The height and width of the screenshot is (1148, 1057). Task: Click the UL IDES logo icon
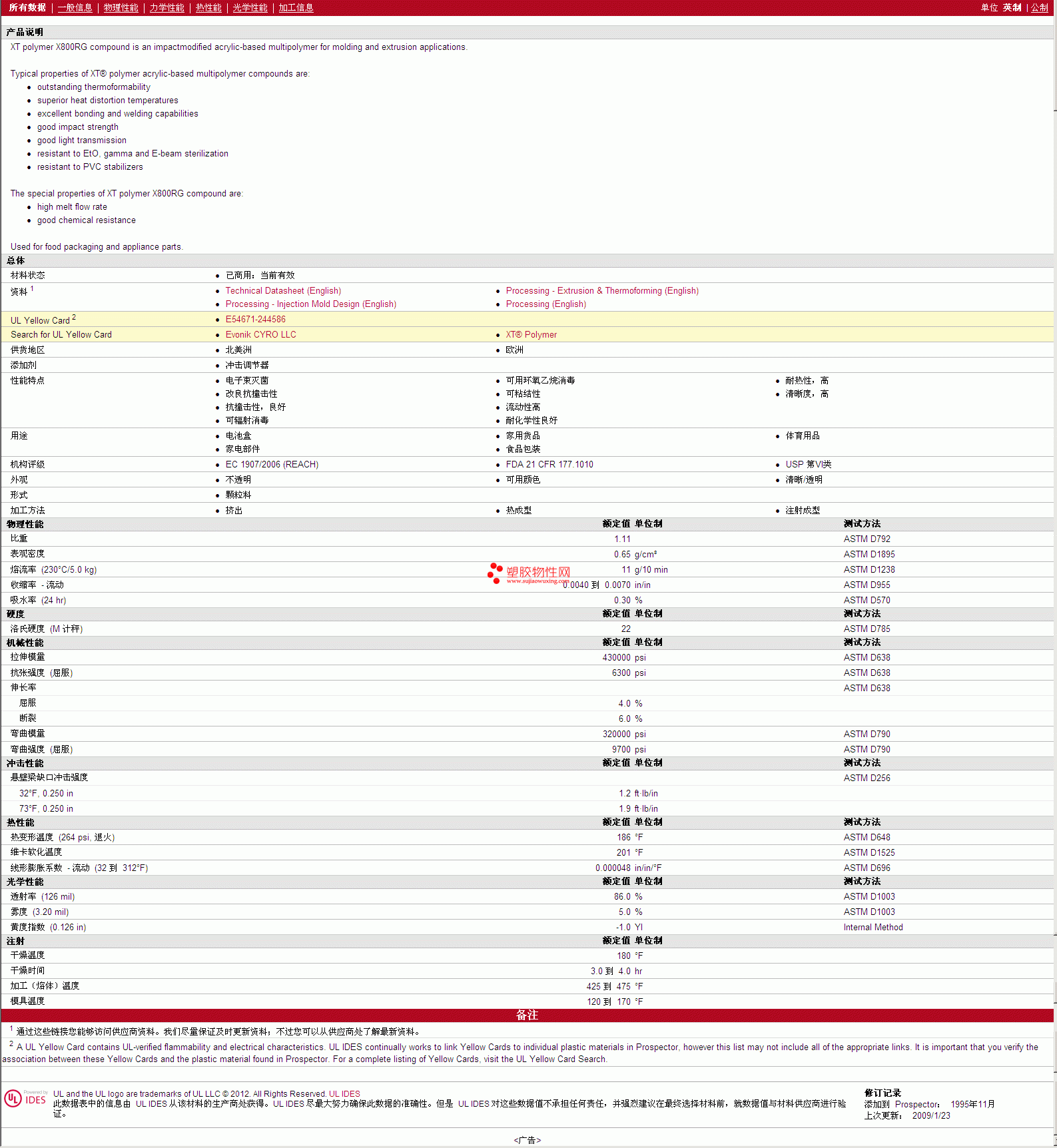[x=25, y=1098]
